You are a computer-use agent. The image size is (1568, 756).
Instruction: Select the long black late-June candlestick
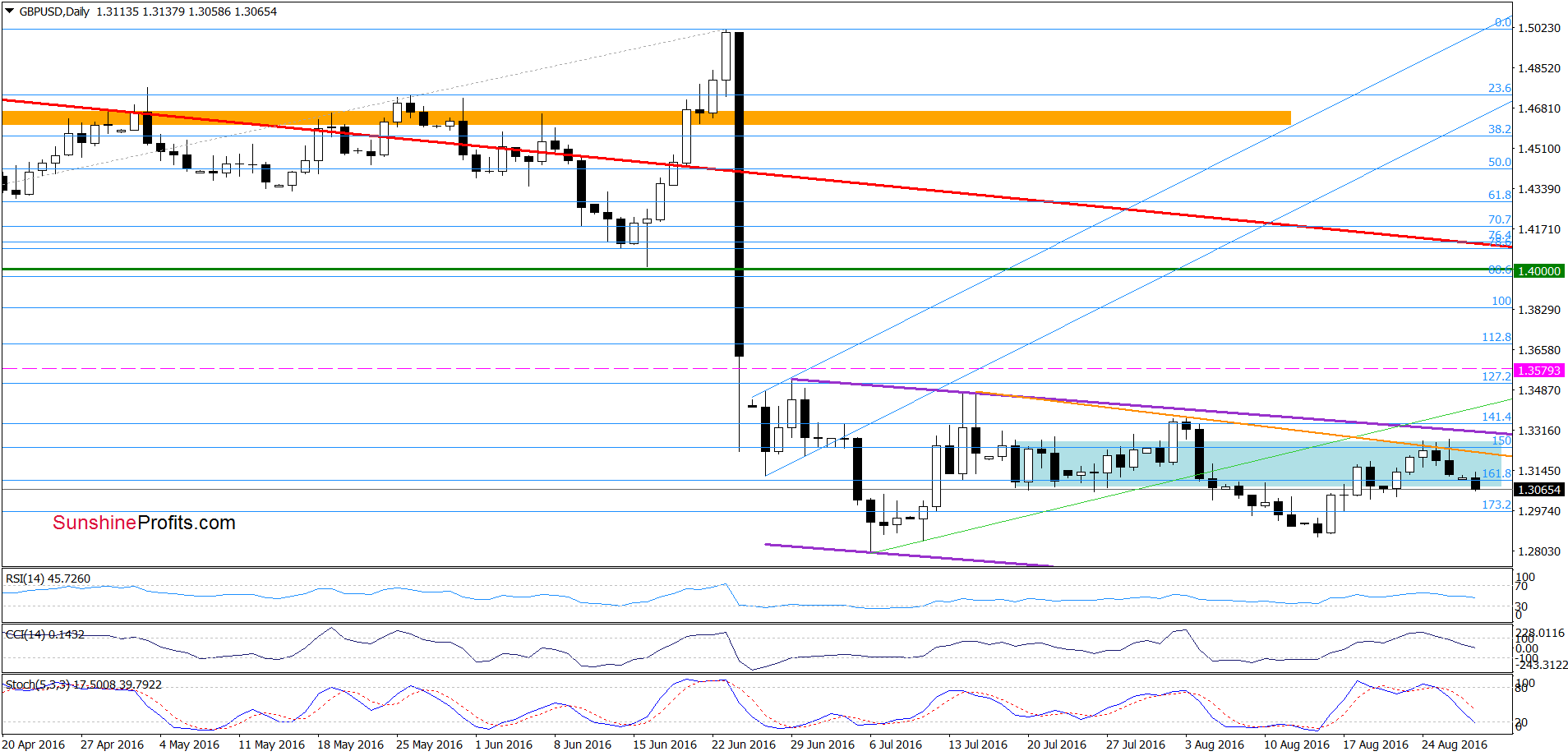pos(739,194)
